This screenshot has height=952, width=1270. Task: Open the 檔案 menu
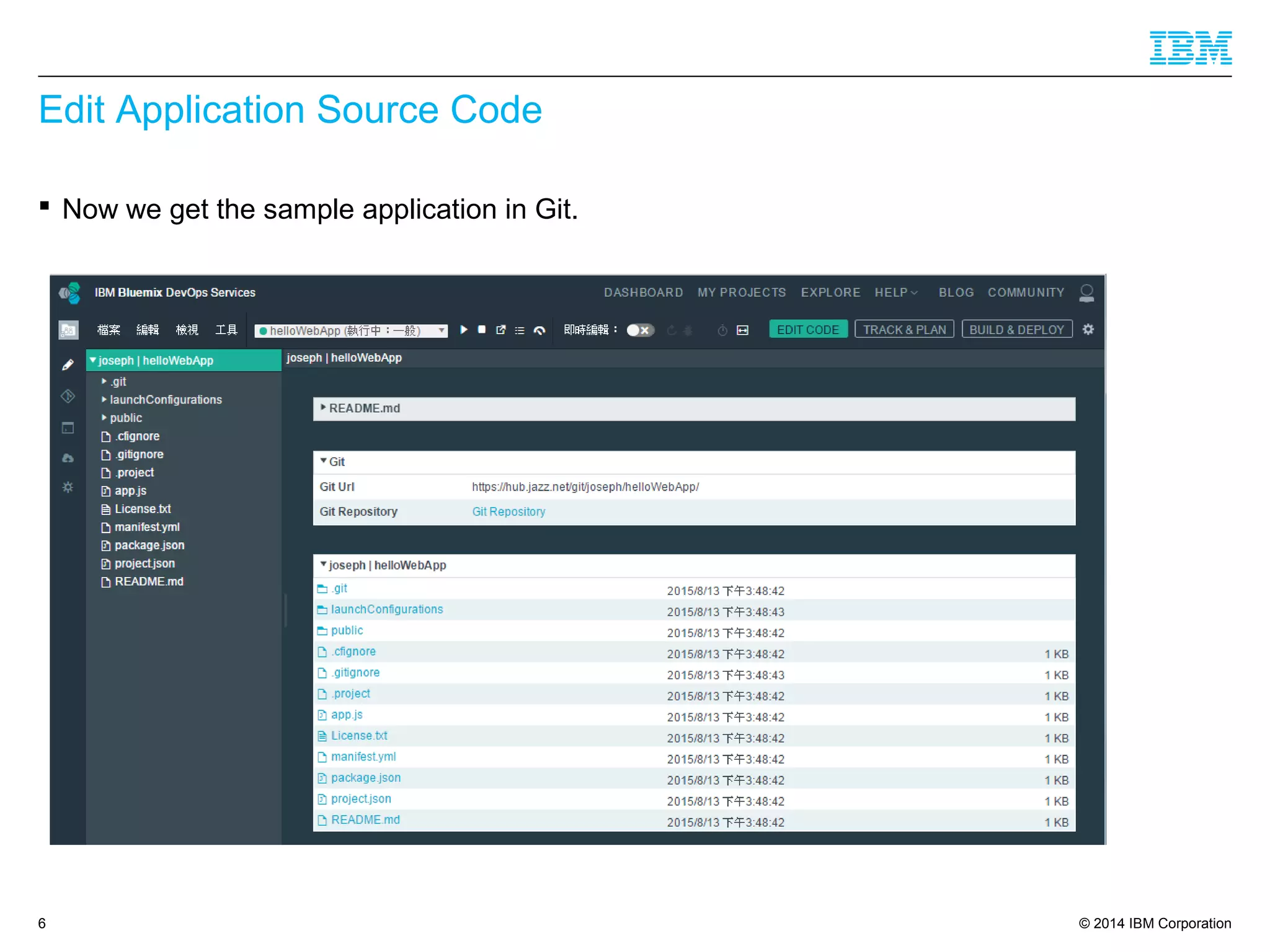tap(109, 330)
